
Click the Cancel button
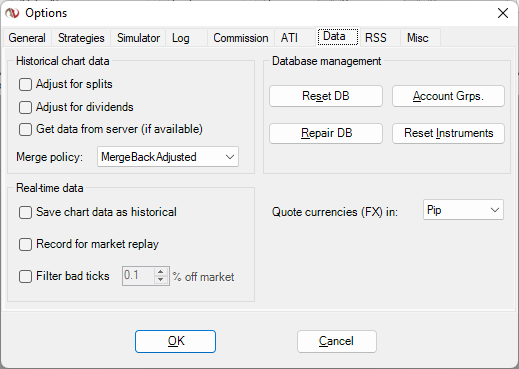[x=337, y=341]
